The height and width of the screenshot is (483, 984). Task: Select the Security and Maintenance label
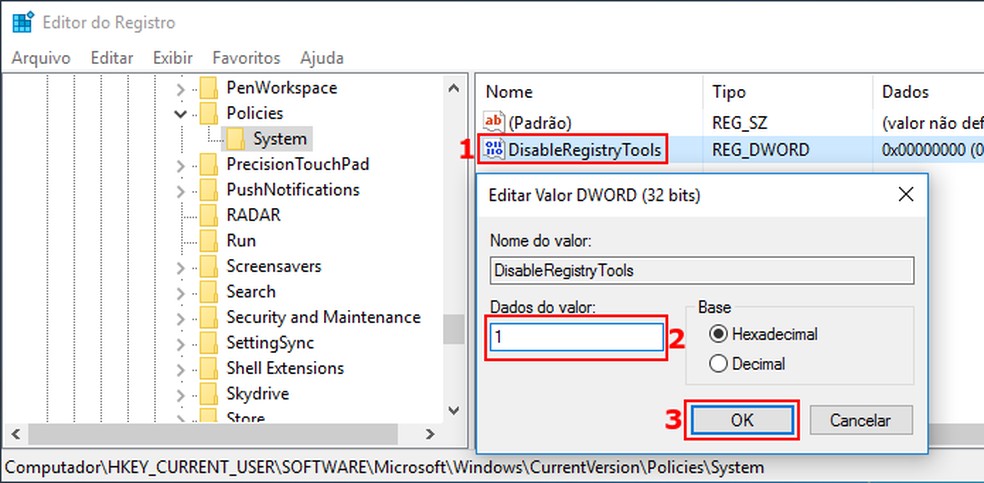(x=323, y=317)
